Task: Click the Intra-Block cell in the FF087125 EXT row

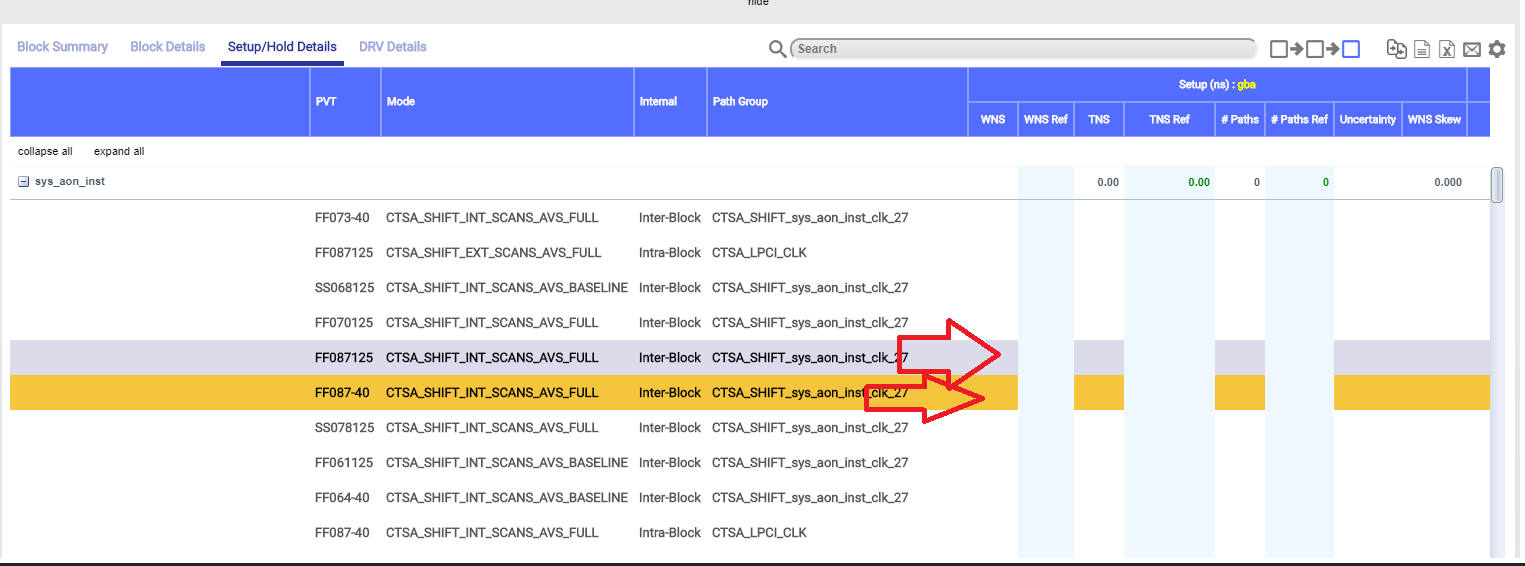Action: tap(670, 253)
